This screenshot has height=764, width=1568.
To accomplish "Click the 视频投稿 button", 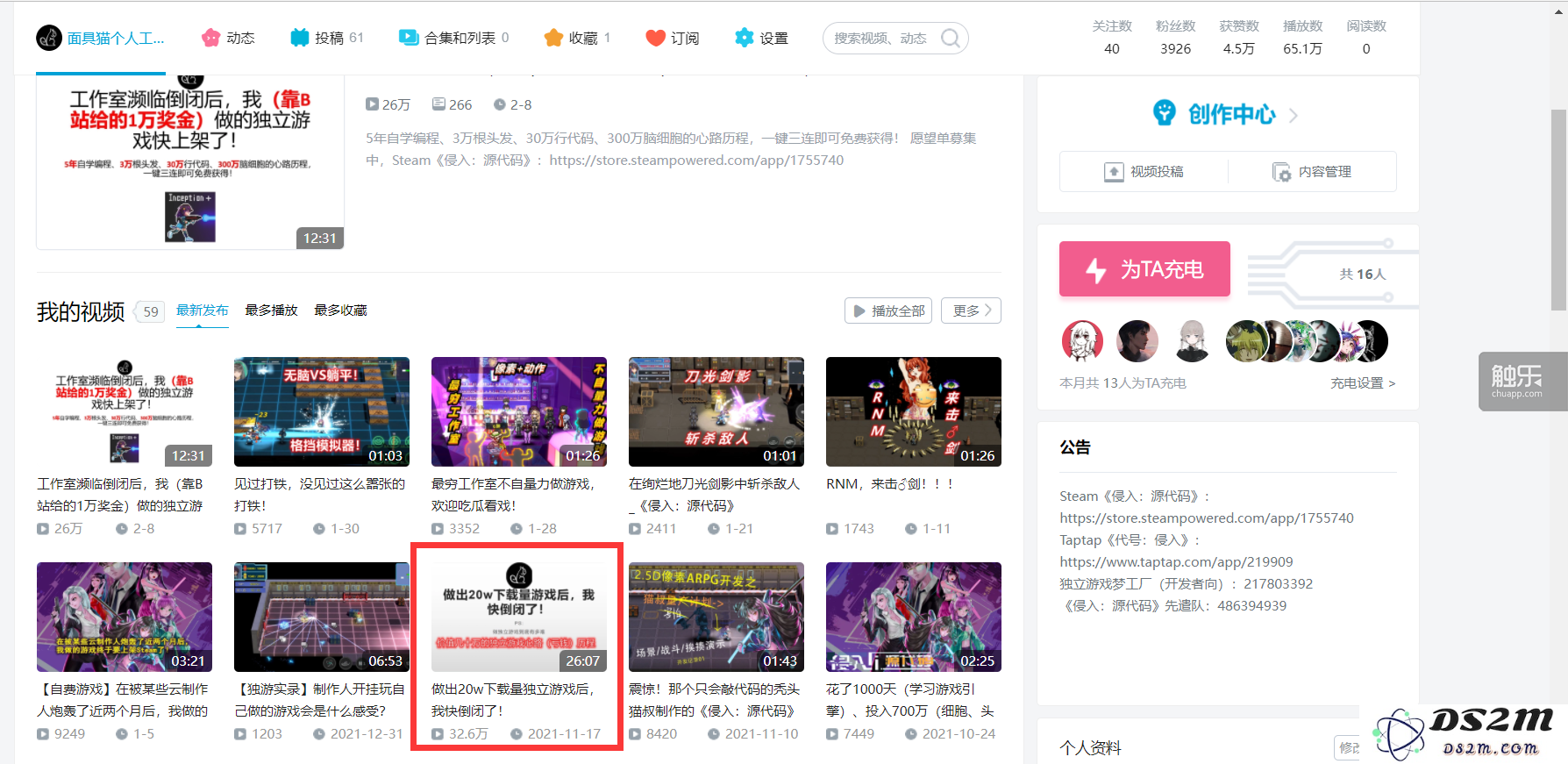I will 1144,171.
